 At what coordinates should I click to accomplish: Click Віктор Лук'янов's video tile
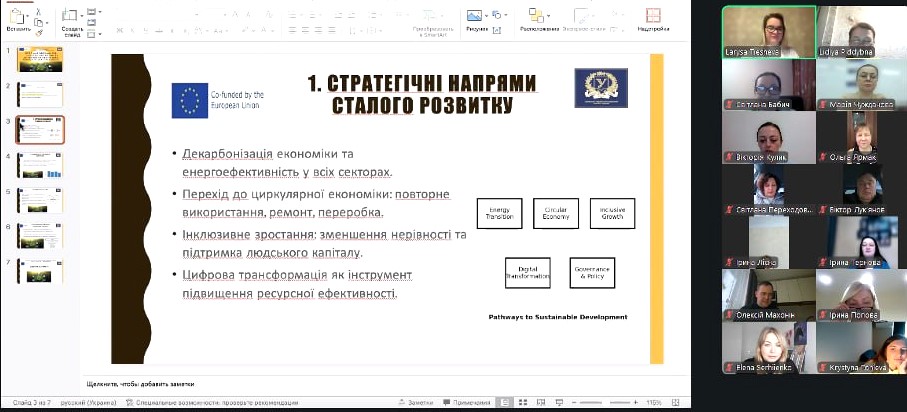(862, 190)
